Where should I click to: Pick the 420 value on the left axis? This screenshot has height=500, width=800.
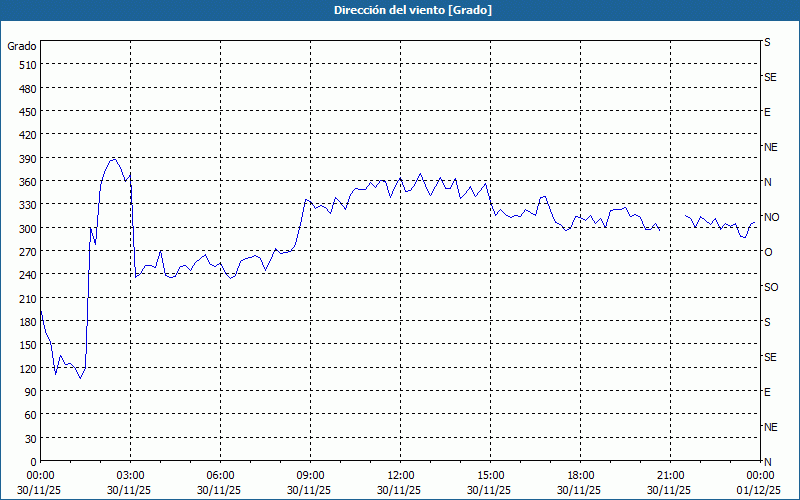tap(29, 135)
